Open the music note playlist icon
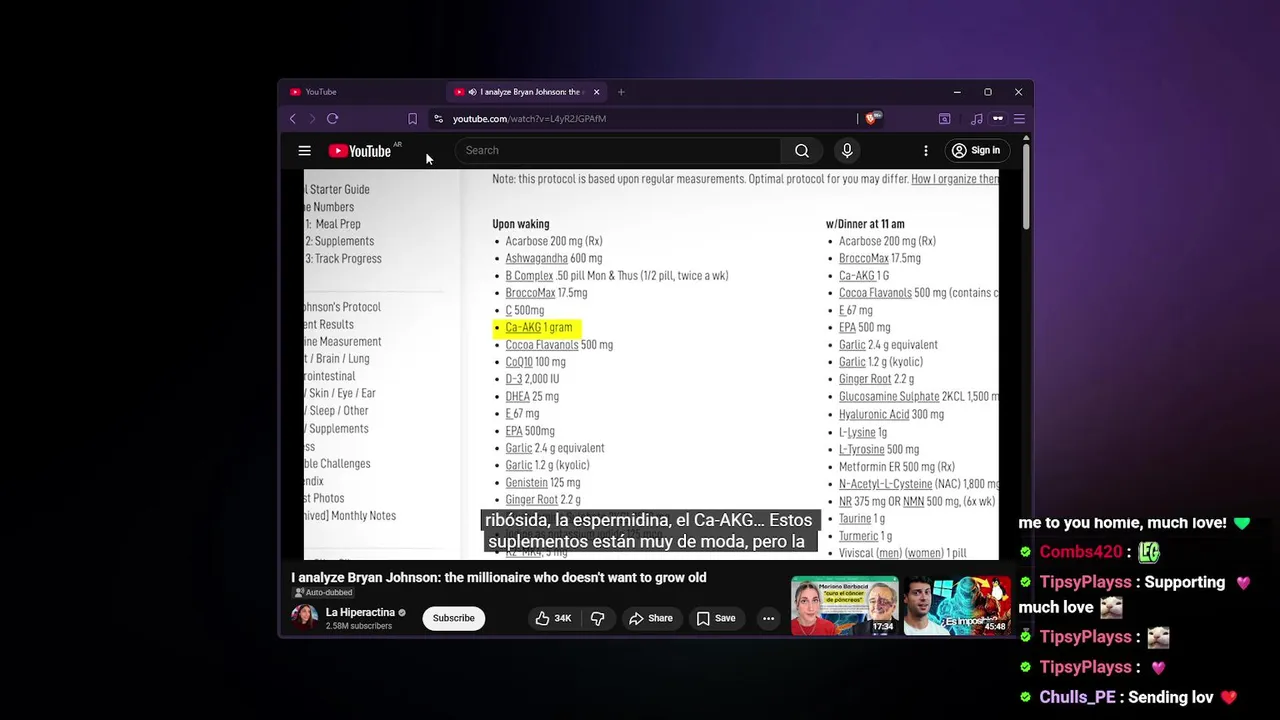Viewport: 1280px width, 720px height. [977, 118]
